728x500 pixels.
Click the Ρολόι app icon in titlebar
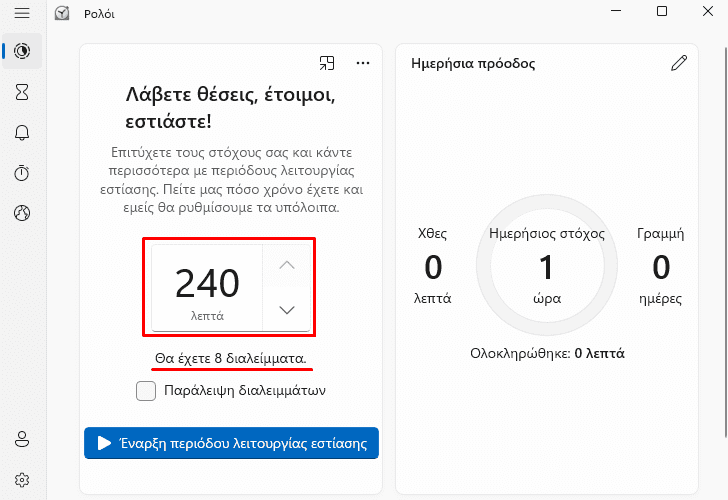62,13
